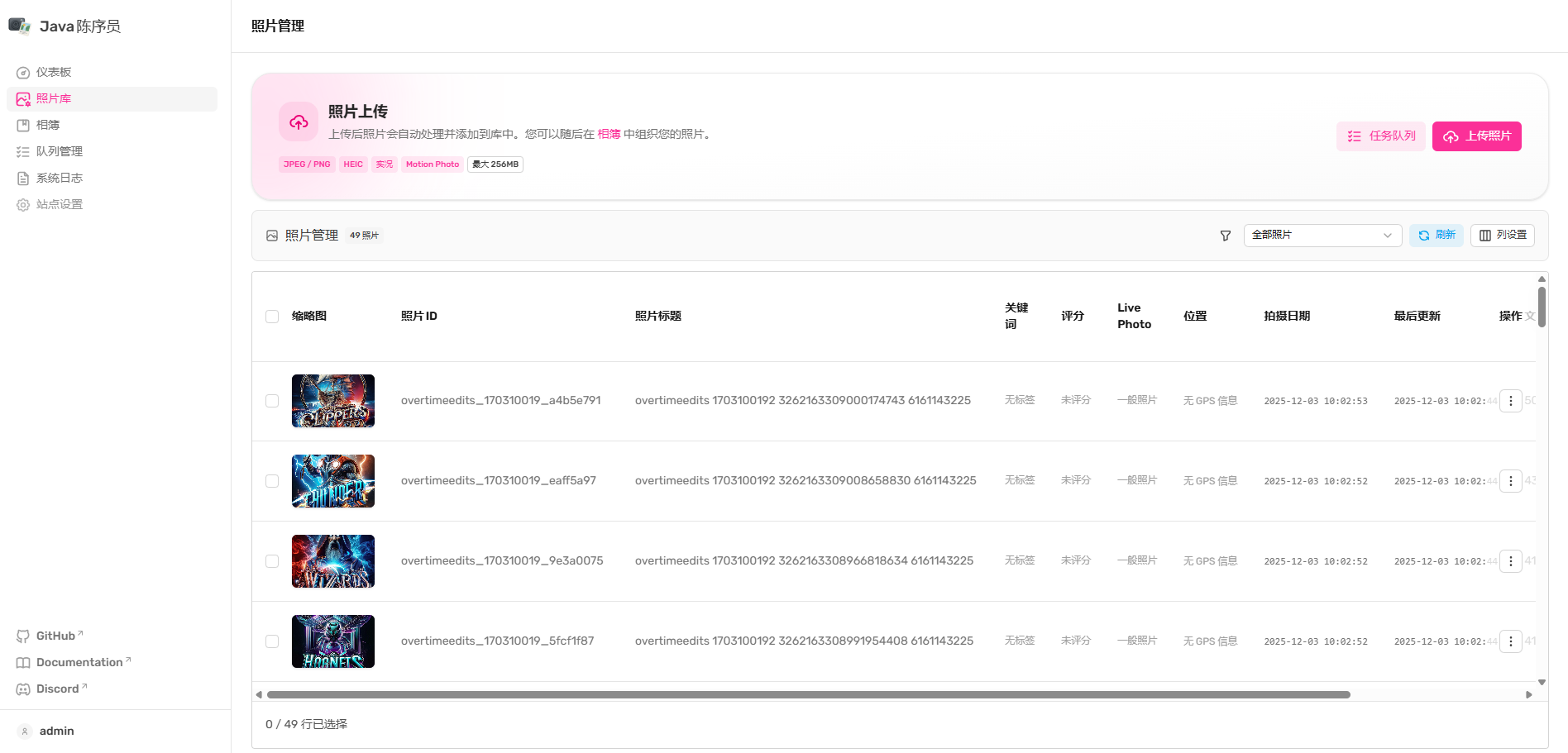Open the three-dot menu for the Thunder photo row
Image resolution: width=1568 pixels, height=753 pixels.
tap(1510, 481)
